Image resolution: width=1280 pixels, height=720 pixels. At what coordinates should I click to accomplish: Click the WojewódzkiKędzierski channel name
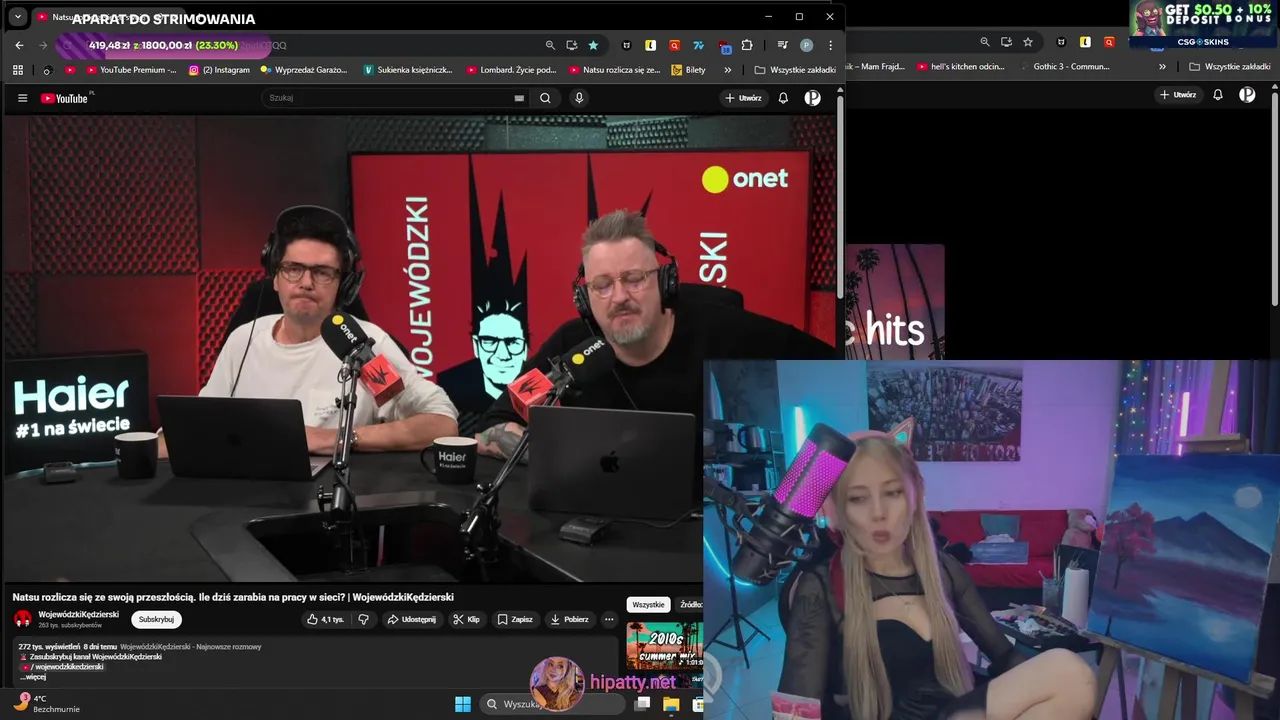click(78, 614)
